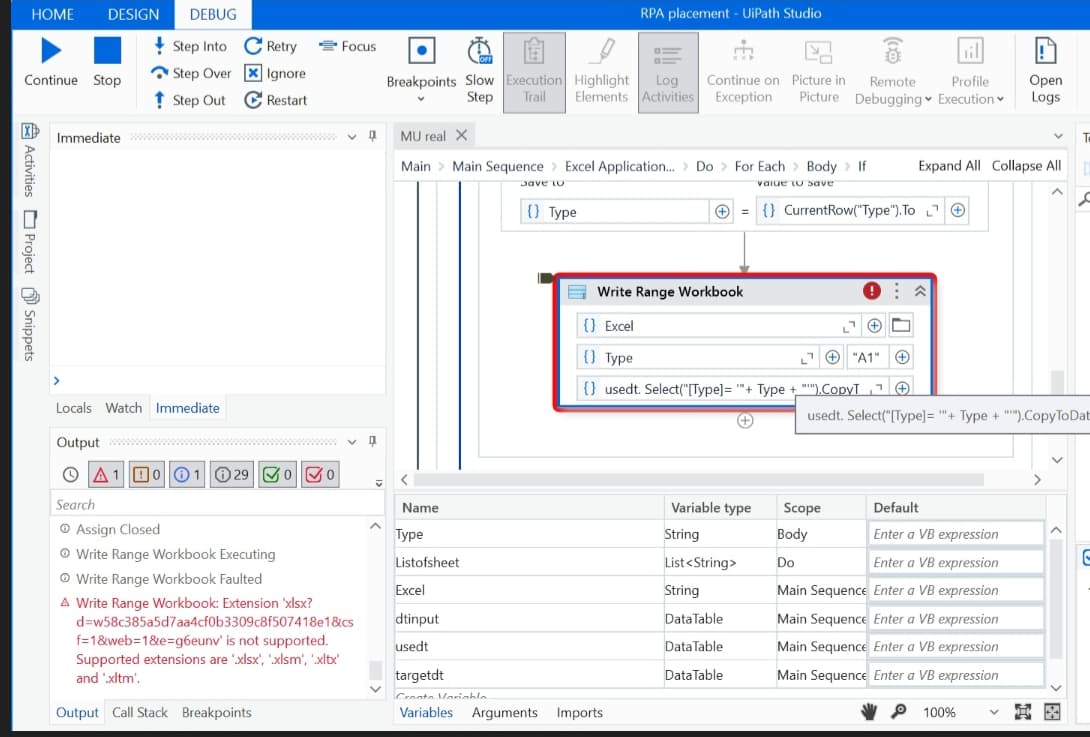Pin the Immediate panel

pos(373,136)
